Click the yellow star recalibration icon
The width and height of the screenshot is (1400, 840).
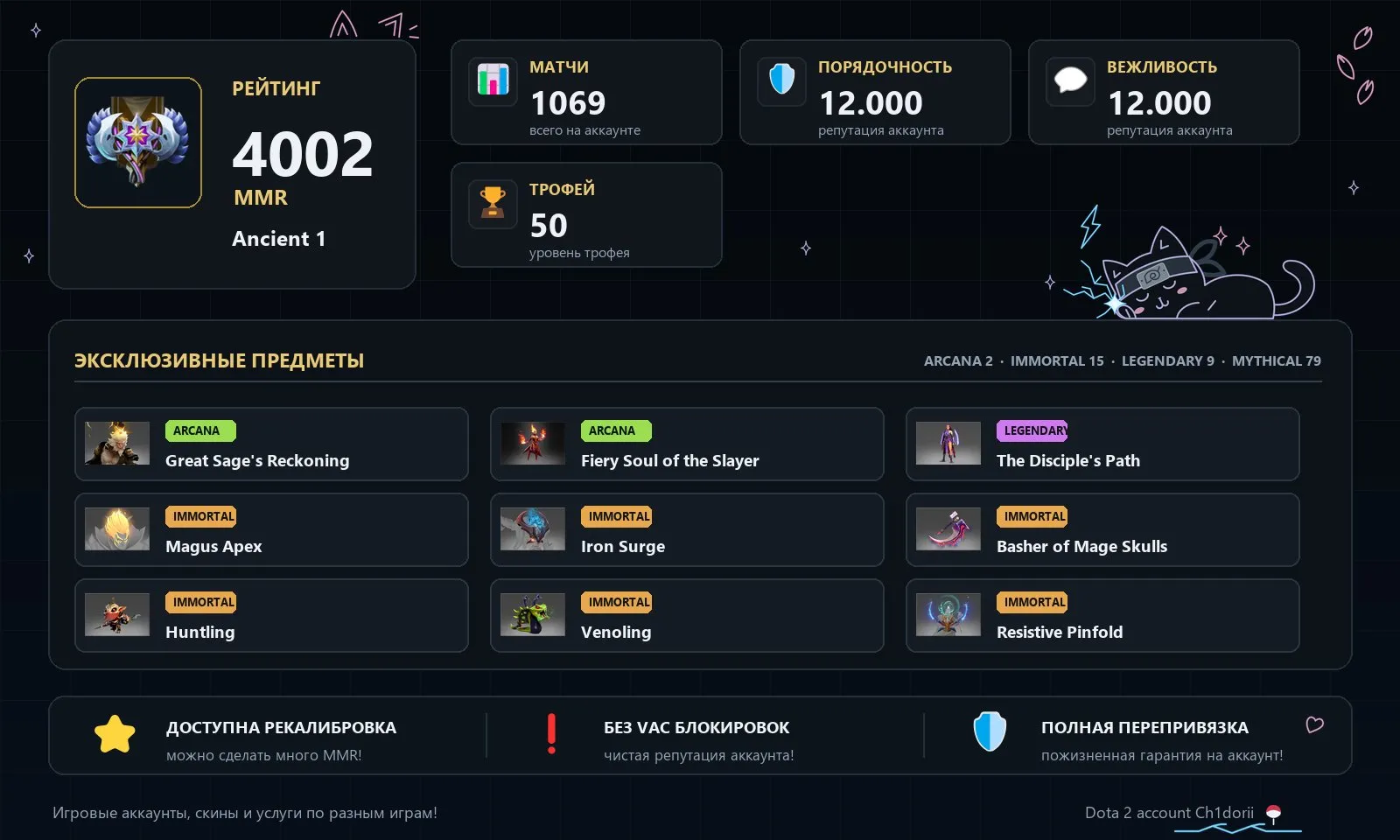pyautogui.click(x=115, y=734)
